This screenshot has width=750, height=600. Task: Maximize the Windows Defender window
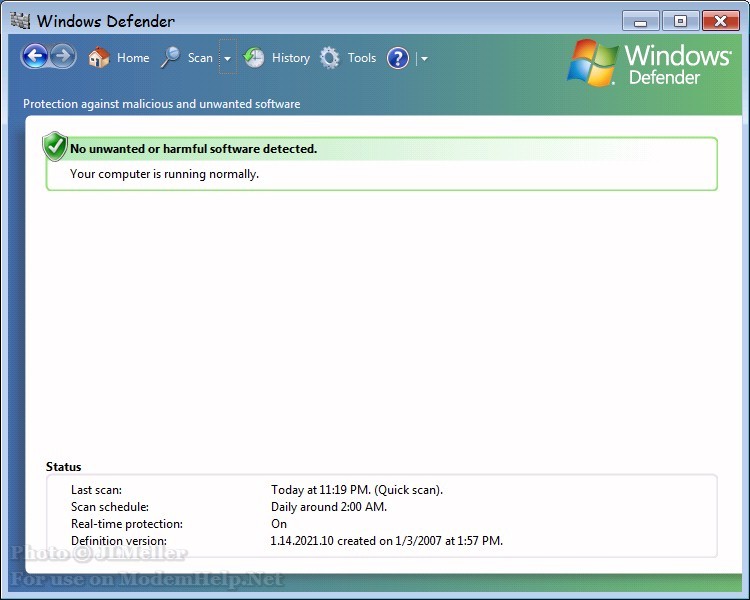[x=680, y=21]
